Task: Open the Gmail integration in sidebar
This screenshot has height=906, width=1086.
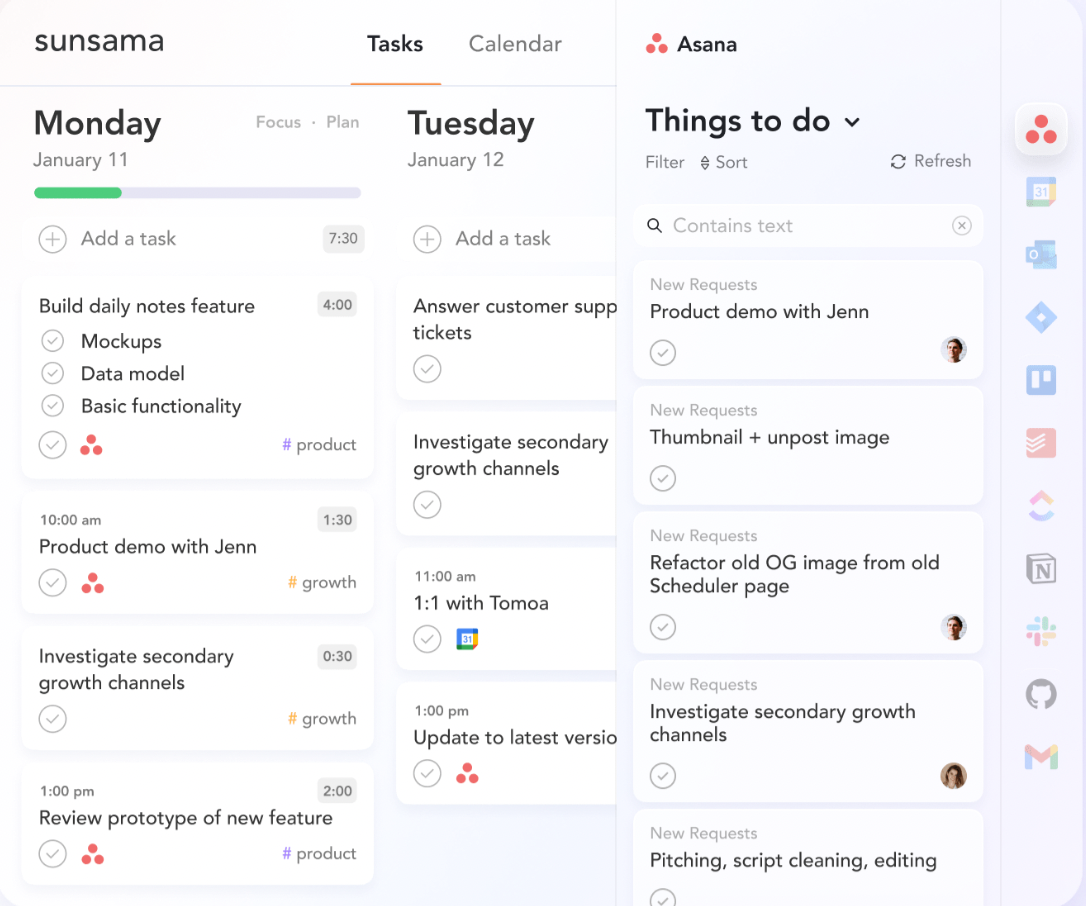Action: click(1041, 756)
